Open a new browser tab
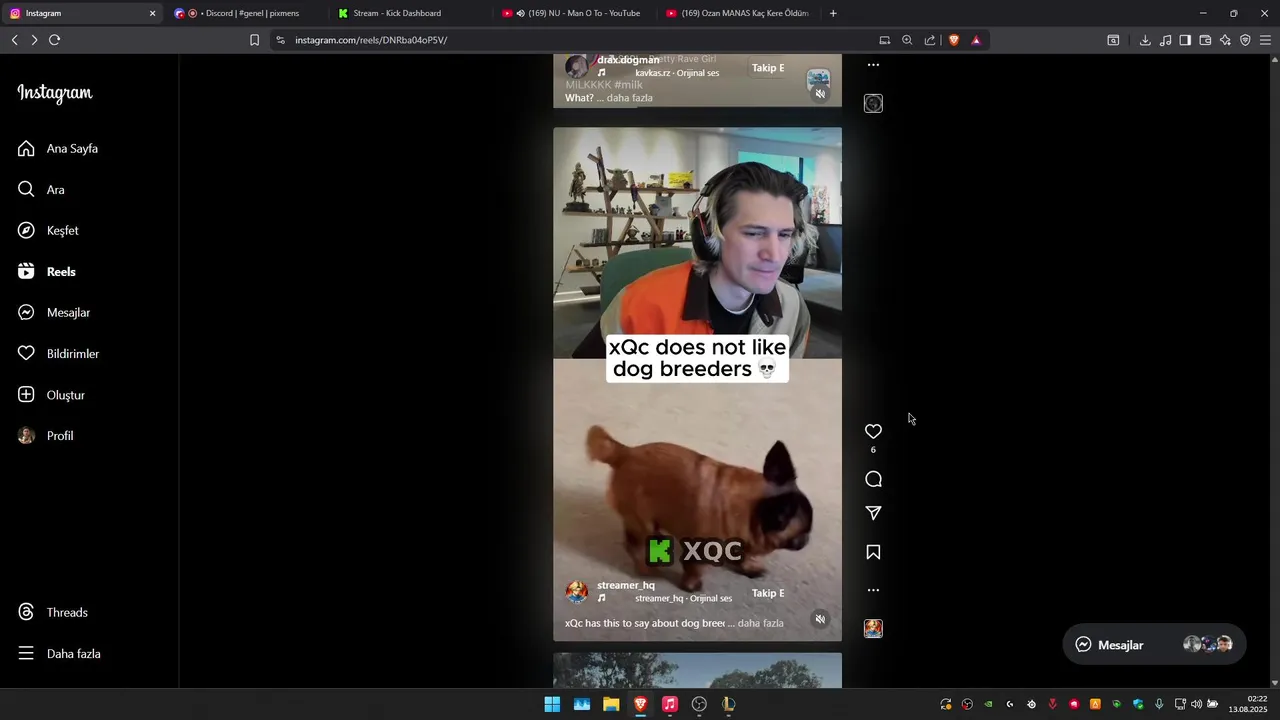 [833, 13]
